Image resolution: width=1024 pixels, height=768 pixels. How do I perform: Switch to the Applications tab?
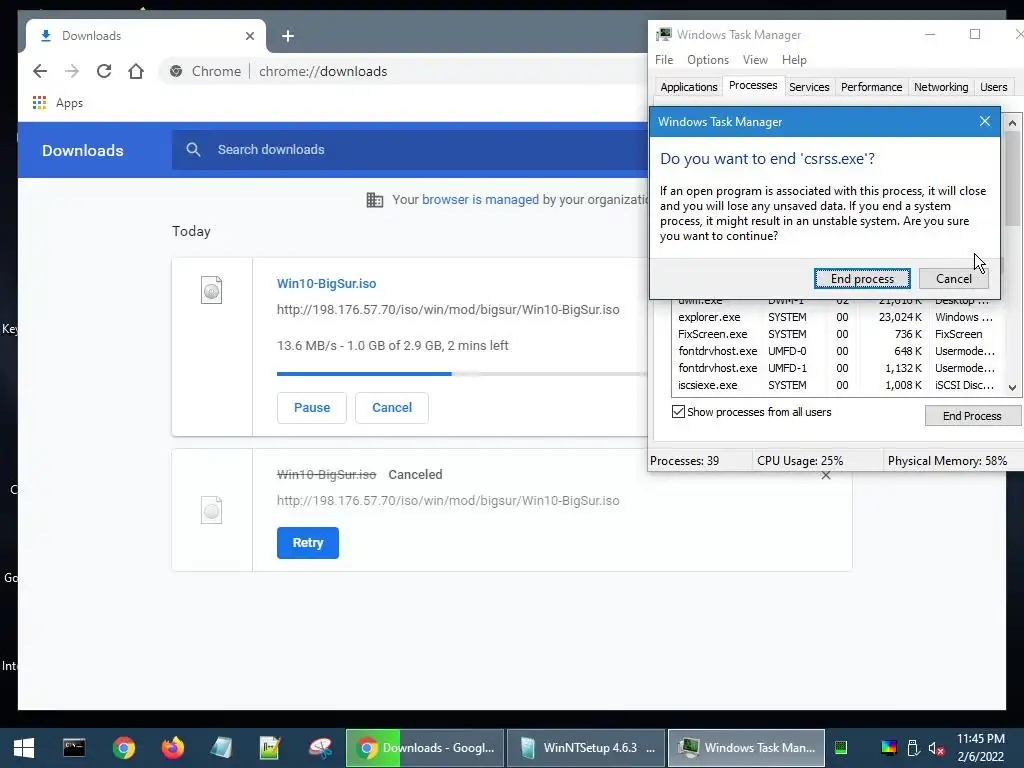click(x=688, y=87)
